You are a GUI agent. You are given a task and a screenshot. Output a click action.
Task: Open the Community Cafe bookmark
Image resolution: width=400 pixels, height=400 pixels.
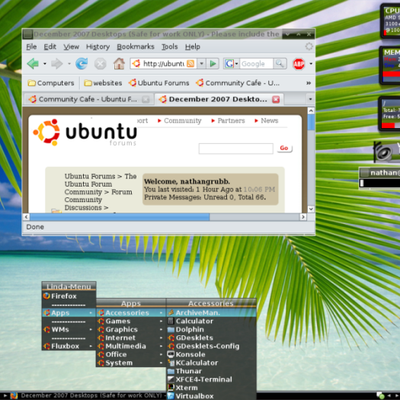[x=238, y=83]
